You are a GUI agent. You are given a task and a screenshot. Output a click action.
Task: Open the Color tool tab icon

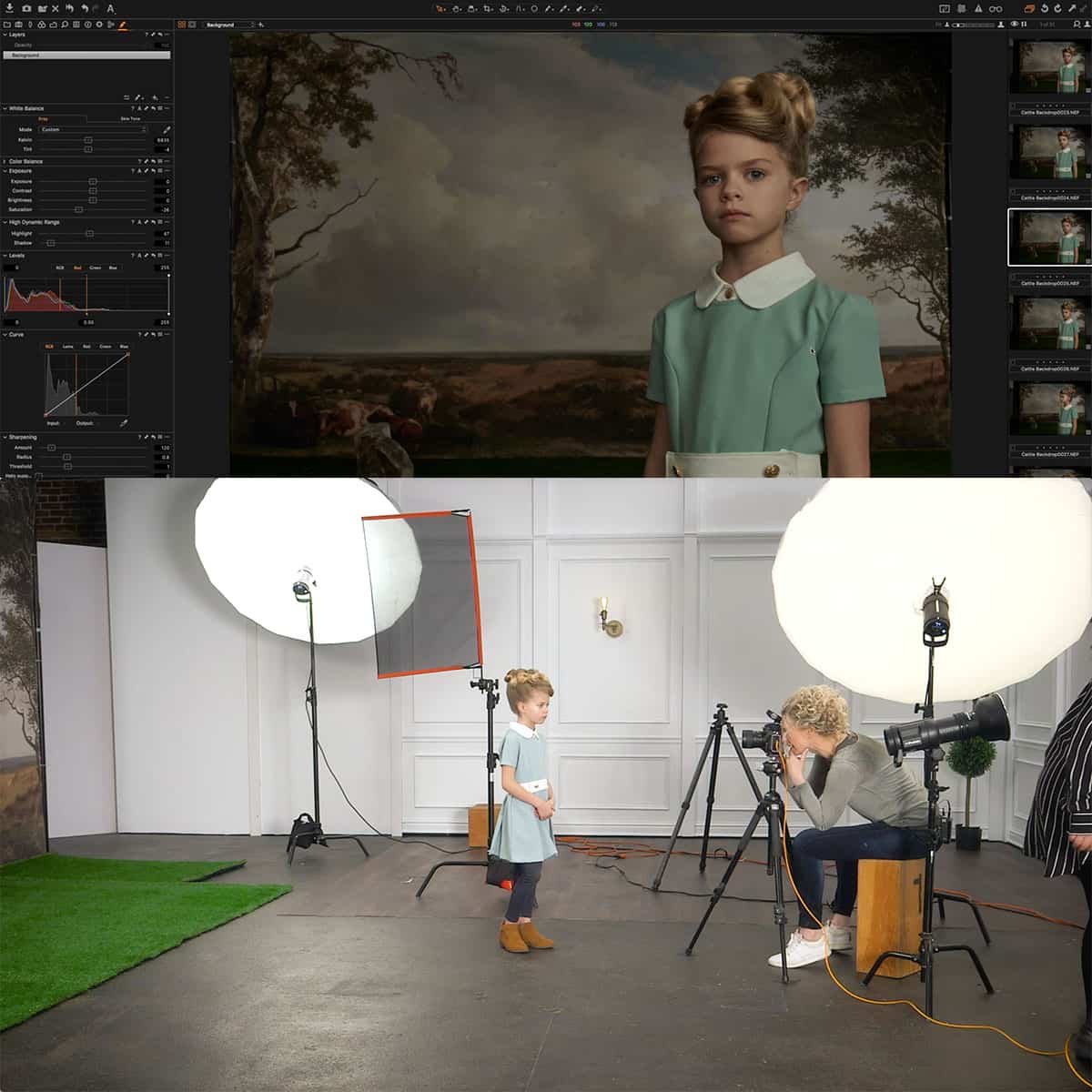41,24
